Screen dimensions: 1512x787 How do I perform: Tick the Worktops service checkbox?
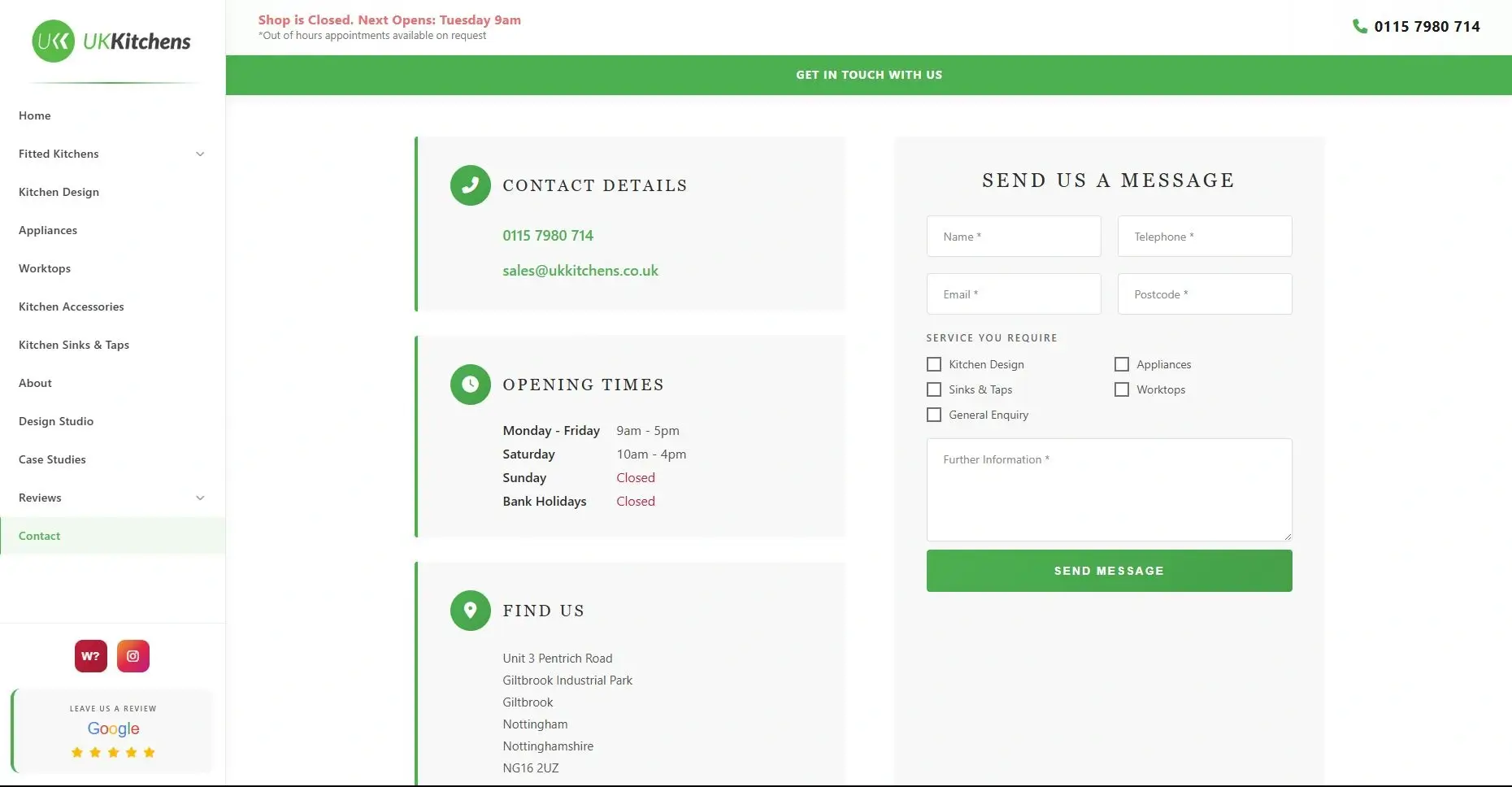coord(1122,389)
